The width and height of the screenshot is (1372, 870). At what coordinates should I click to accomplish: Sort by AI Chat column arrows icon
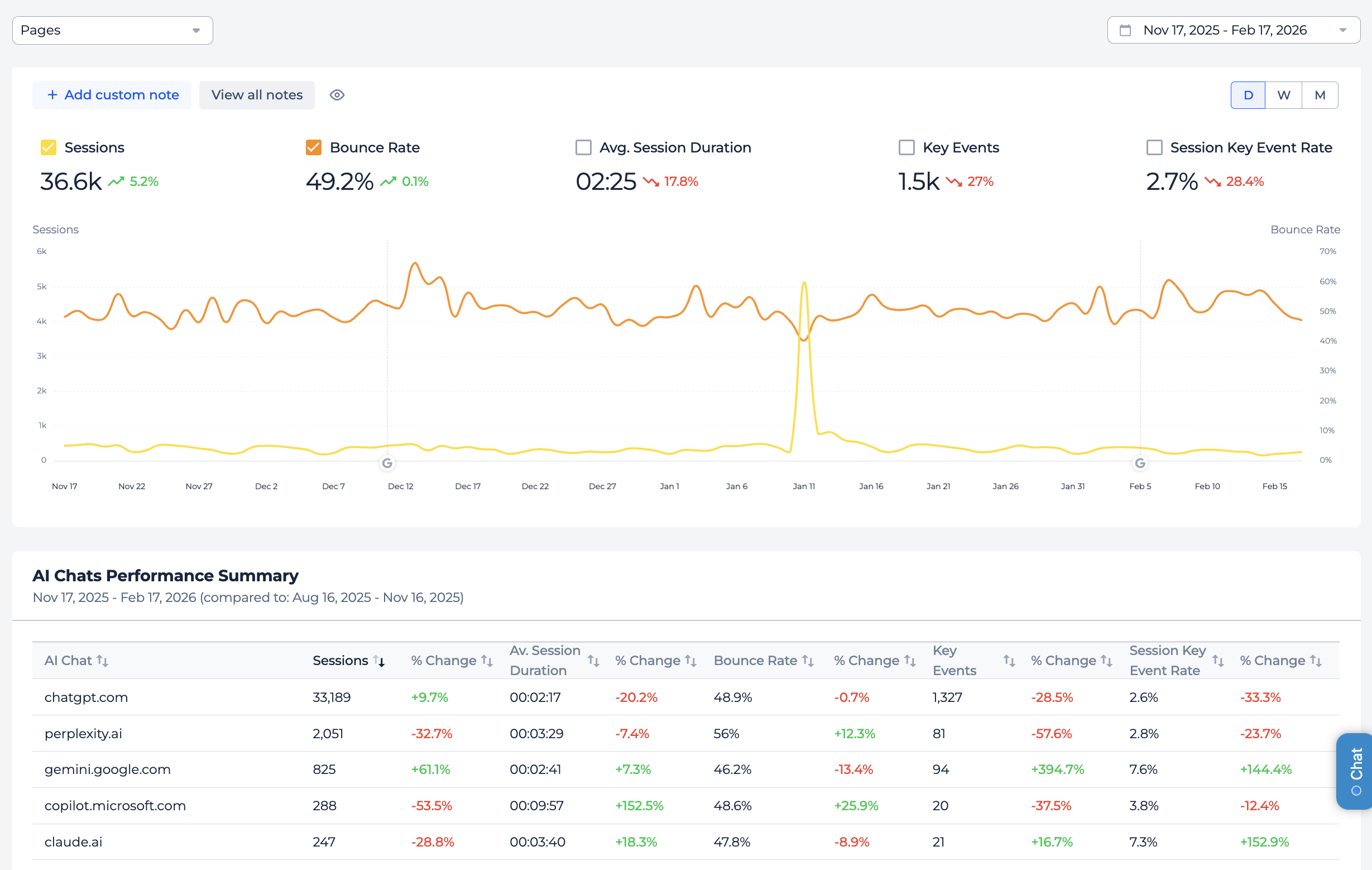[x=103, y=660]
